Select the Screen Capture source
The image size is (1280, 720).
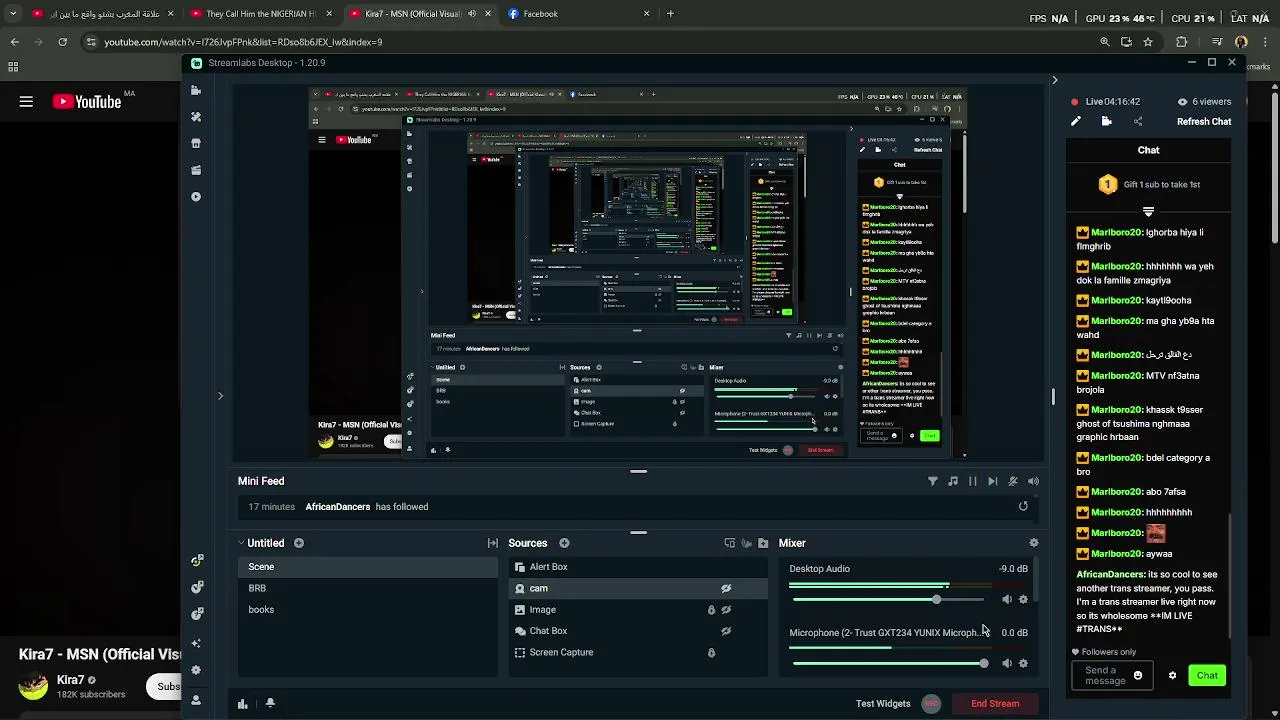pyautogui.click(x=638, y=652)
